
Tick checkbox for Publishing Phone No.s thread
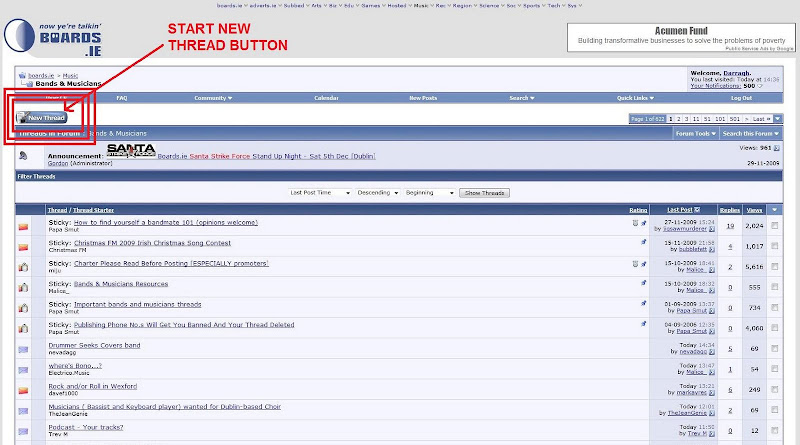774,328
